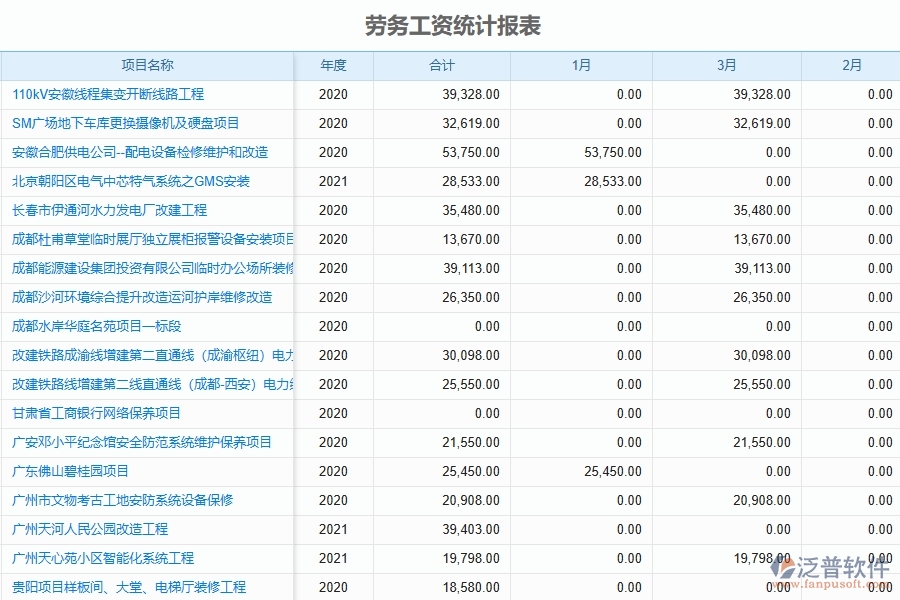Click the 项目名称 column header

coord(147,65)
